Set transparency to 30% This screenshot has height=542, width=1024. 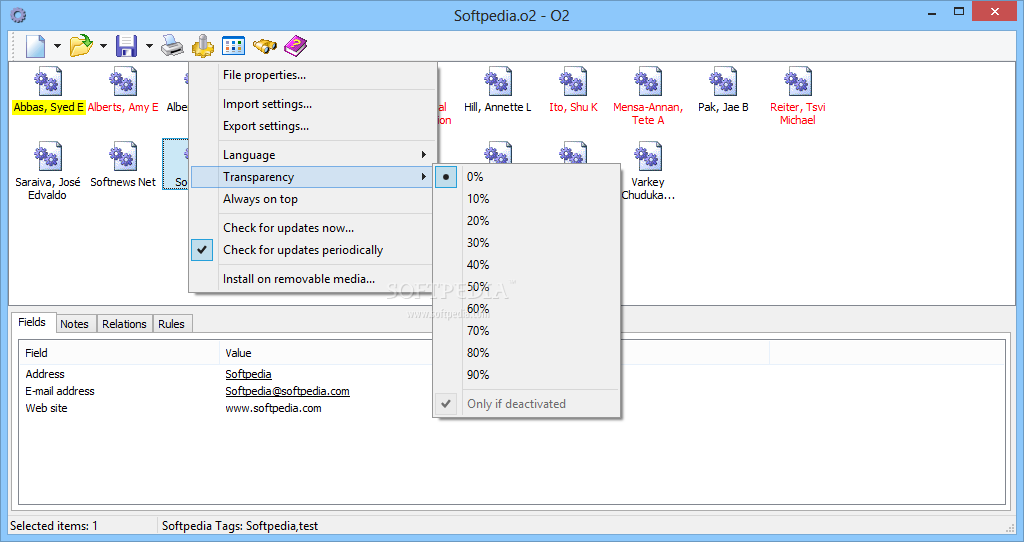[x=526, y=243]
